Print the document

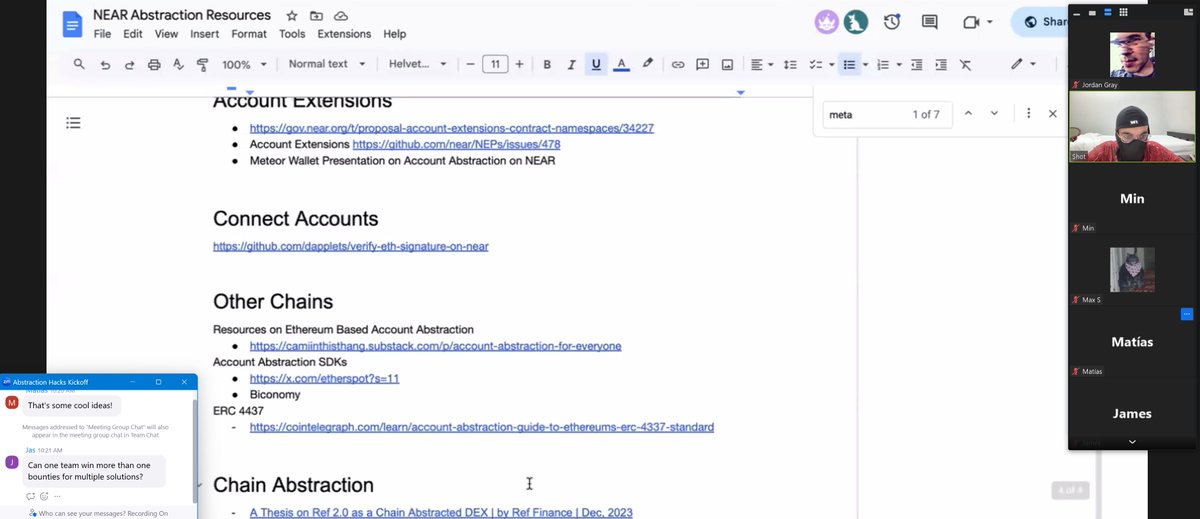(x=154, y=64)
